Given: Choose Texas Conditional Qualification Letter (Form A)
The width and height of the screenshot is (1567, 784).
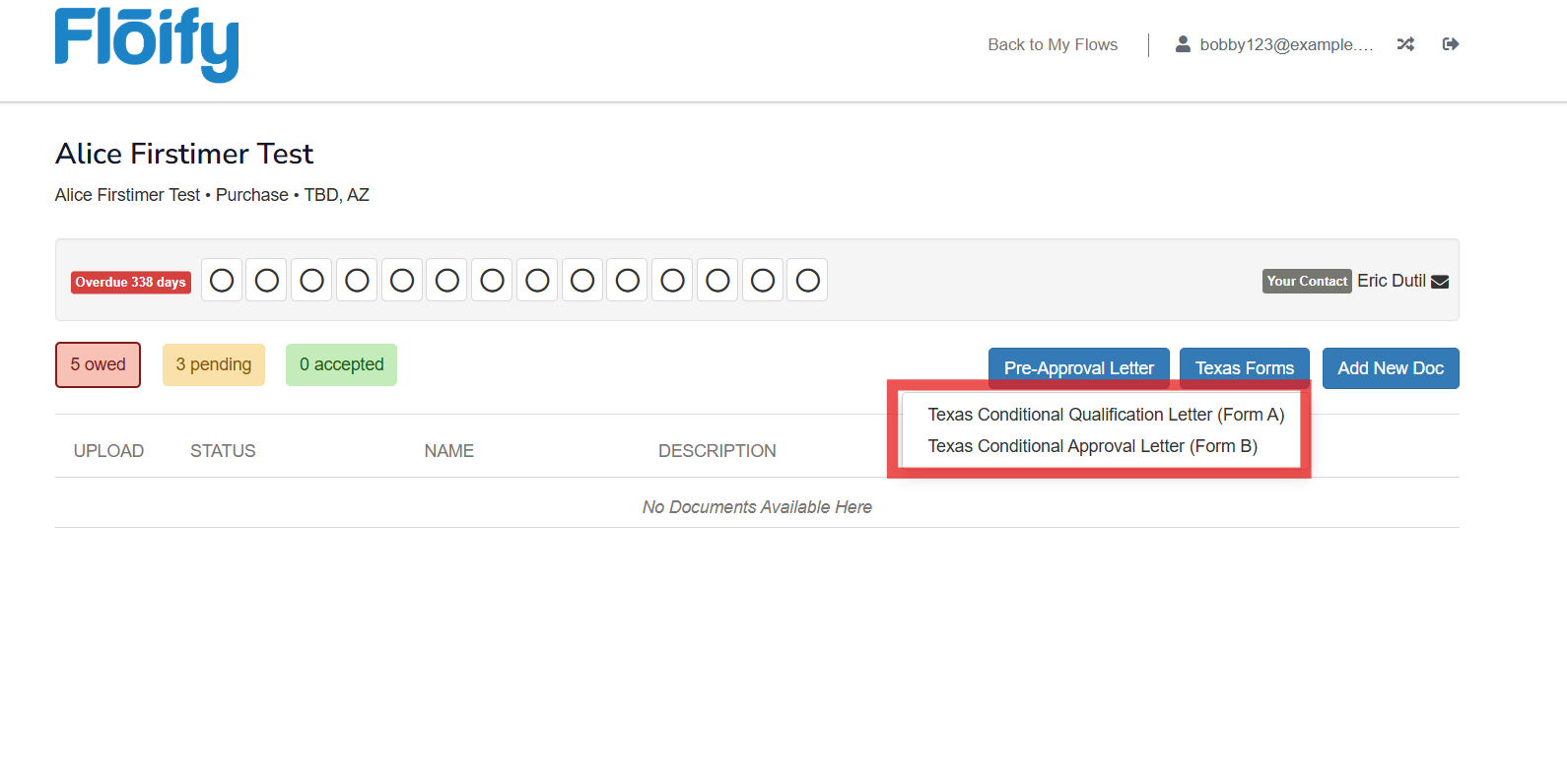Looking at the screenshot, I should (x=1106, y=415).
